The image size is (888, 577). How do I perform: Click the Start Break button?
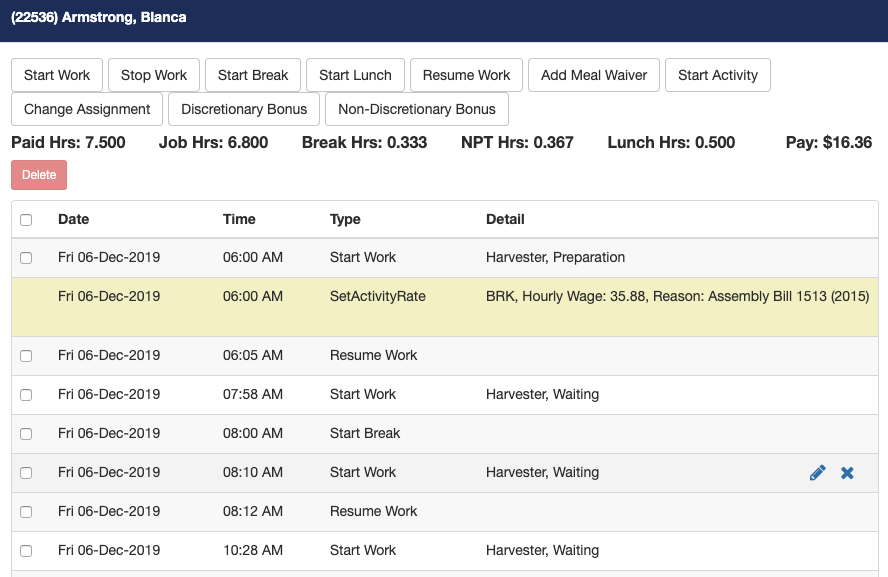pyautogui.click(x=253, y=75)
